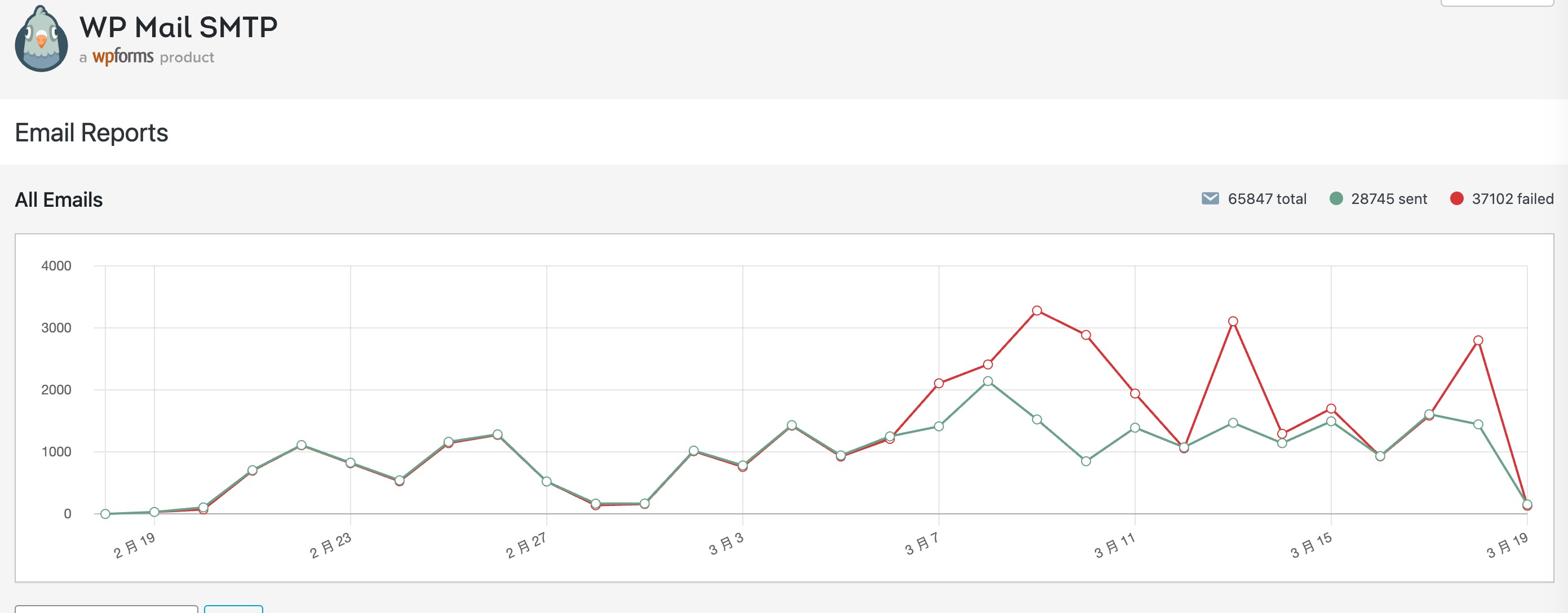Click the 3 月 7 x-axis date label
The width and height of the screenshot is (1568, 613).
pyautogui.click(x=922, y=543)
